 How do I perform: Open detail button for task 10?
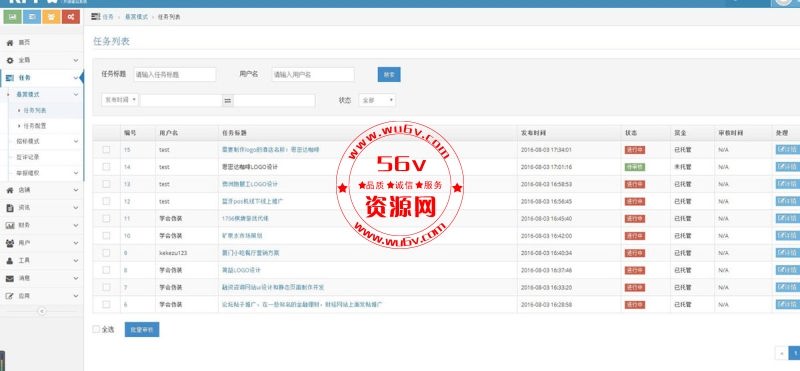tap(788, 236)
